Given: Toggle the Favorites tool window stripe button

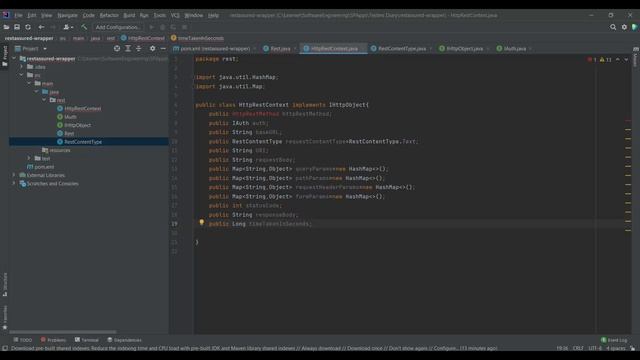Looking at the screenshot, I should coord(5,318).
